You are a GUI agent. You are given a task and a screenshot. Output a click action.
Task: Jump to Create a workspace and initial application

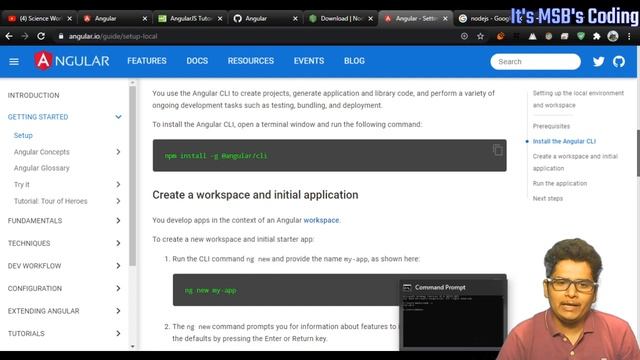575,162
